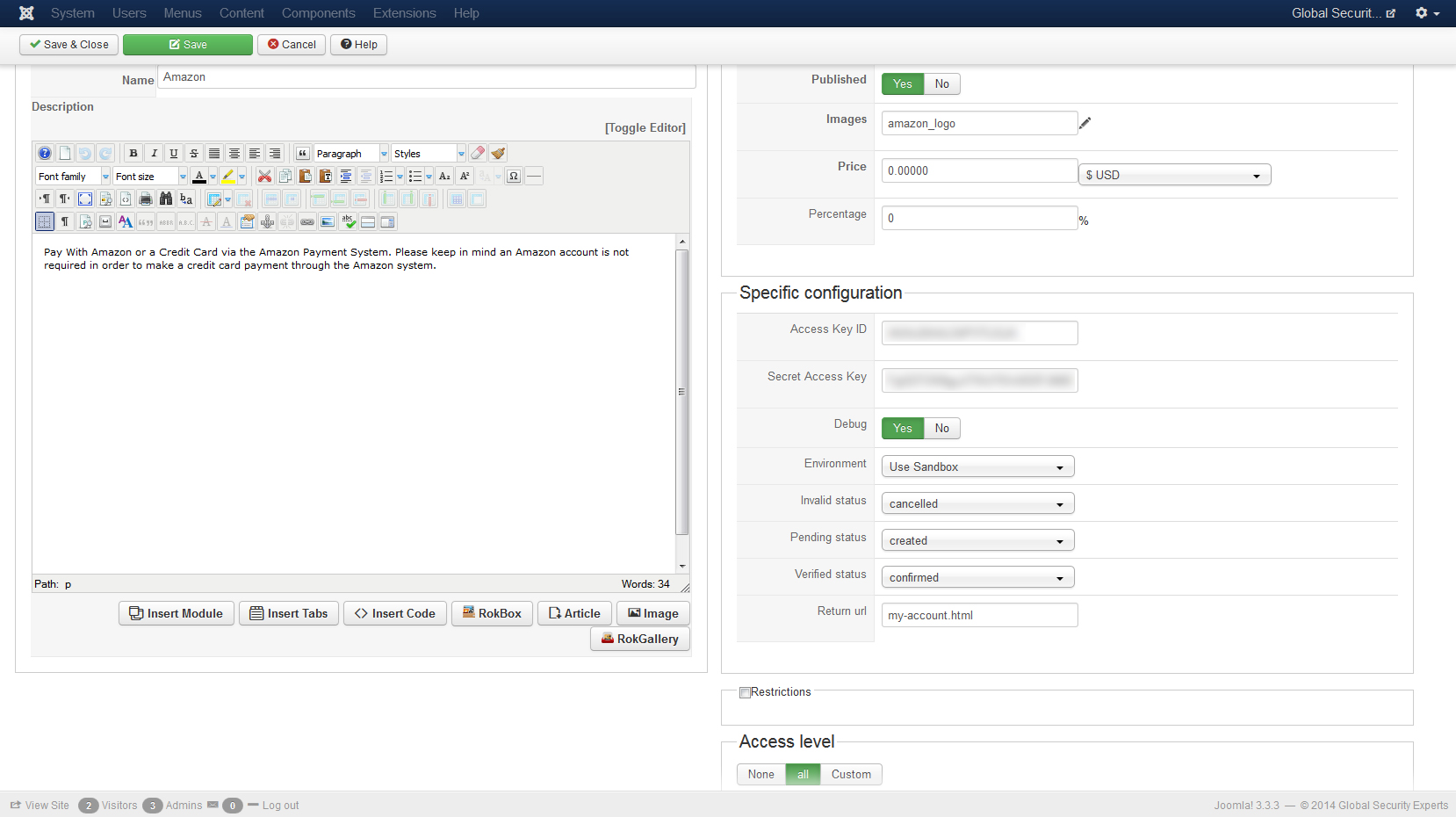Click the New Document icon in editor
Viewport: 1456px width, 817px height.
65,153
